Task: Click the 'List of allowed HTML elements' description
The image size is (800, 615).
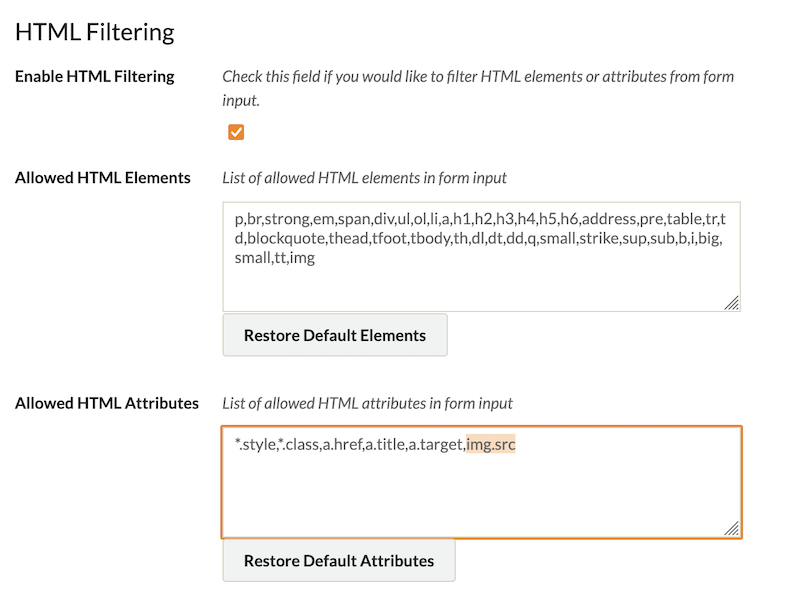Action: point(364,178)
